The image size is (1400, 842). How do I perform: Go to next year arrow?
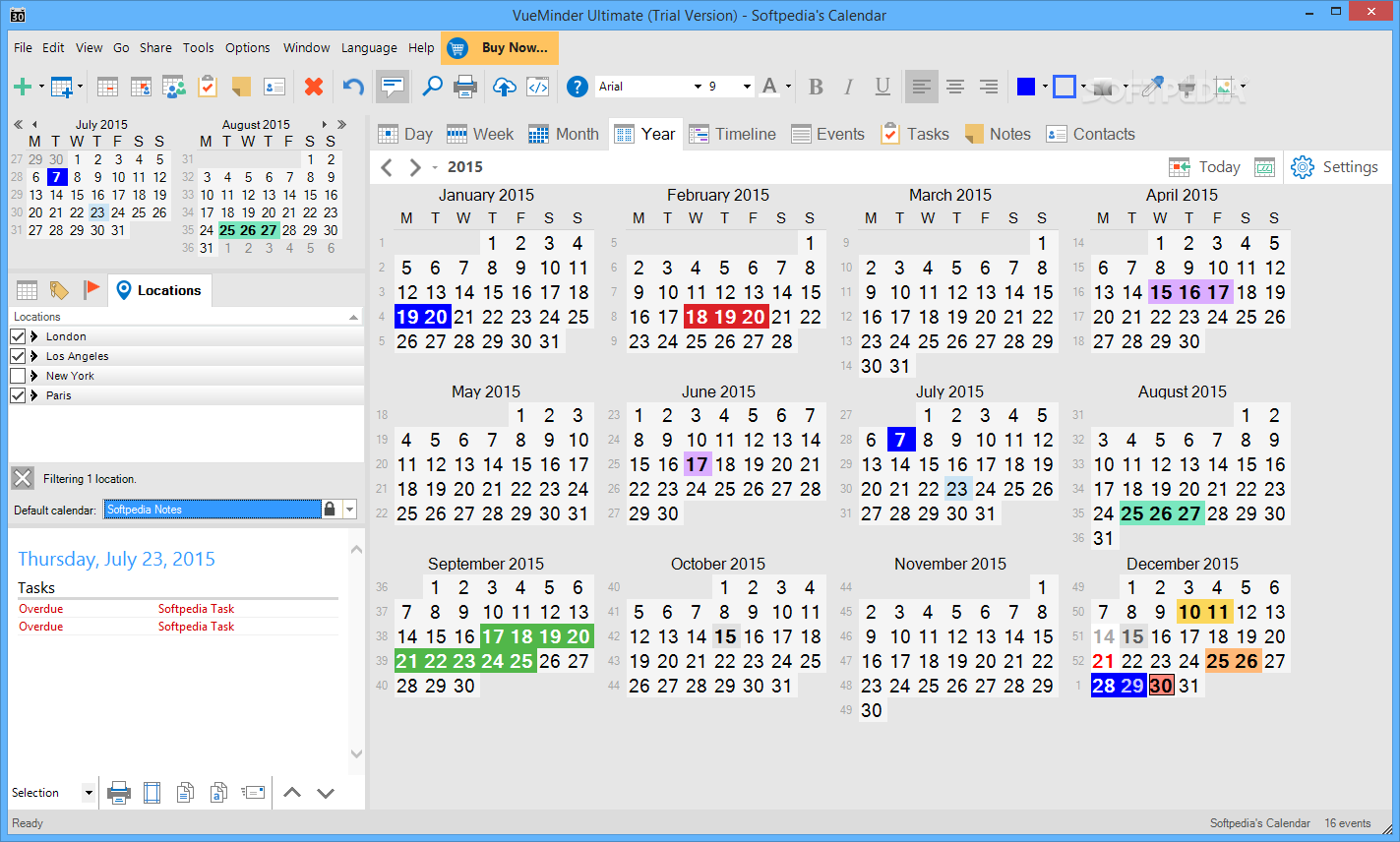click(415, 167)
